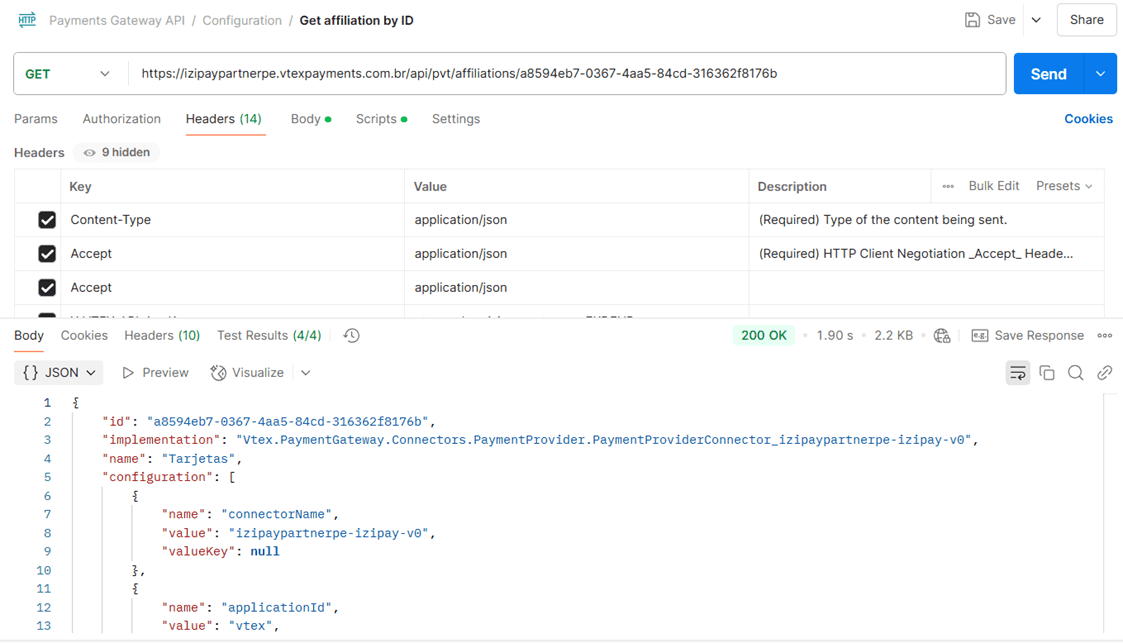
Task: Open response more options ellipsis
Action: tap(1105, 335)
